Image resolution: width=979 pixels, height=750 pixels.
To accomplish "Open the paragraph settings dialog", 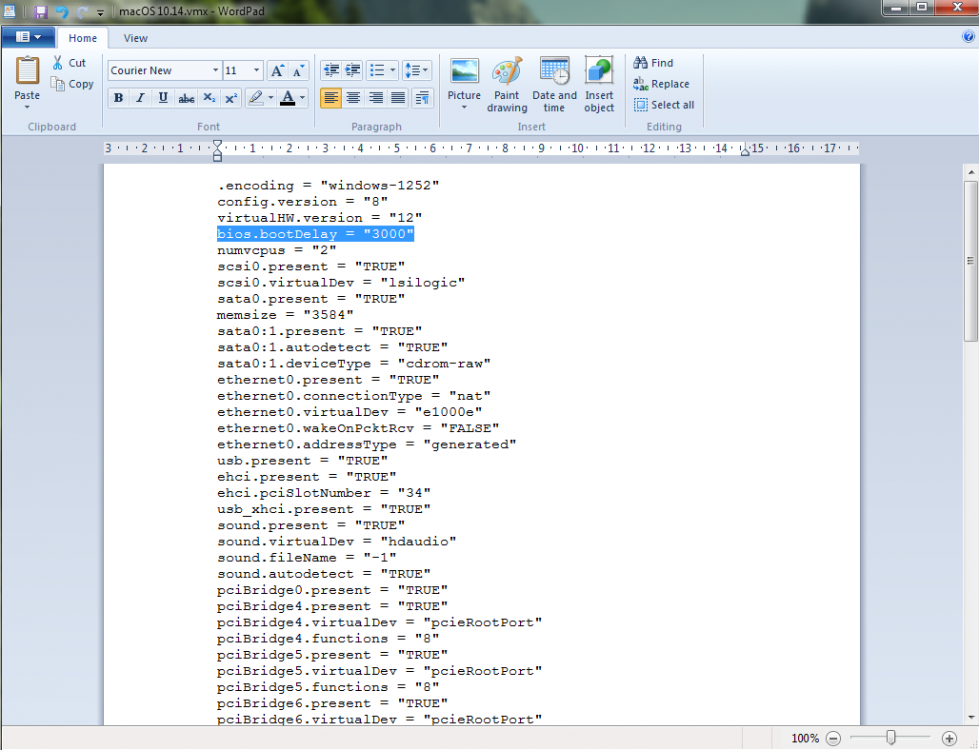I will pos(423,98).
